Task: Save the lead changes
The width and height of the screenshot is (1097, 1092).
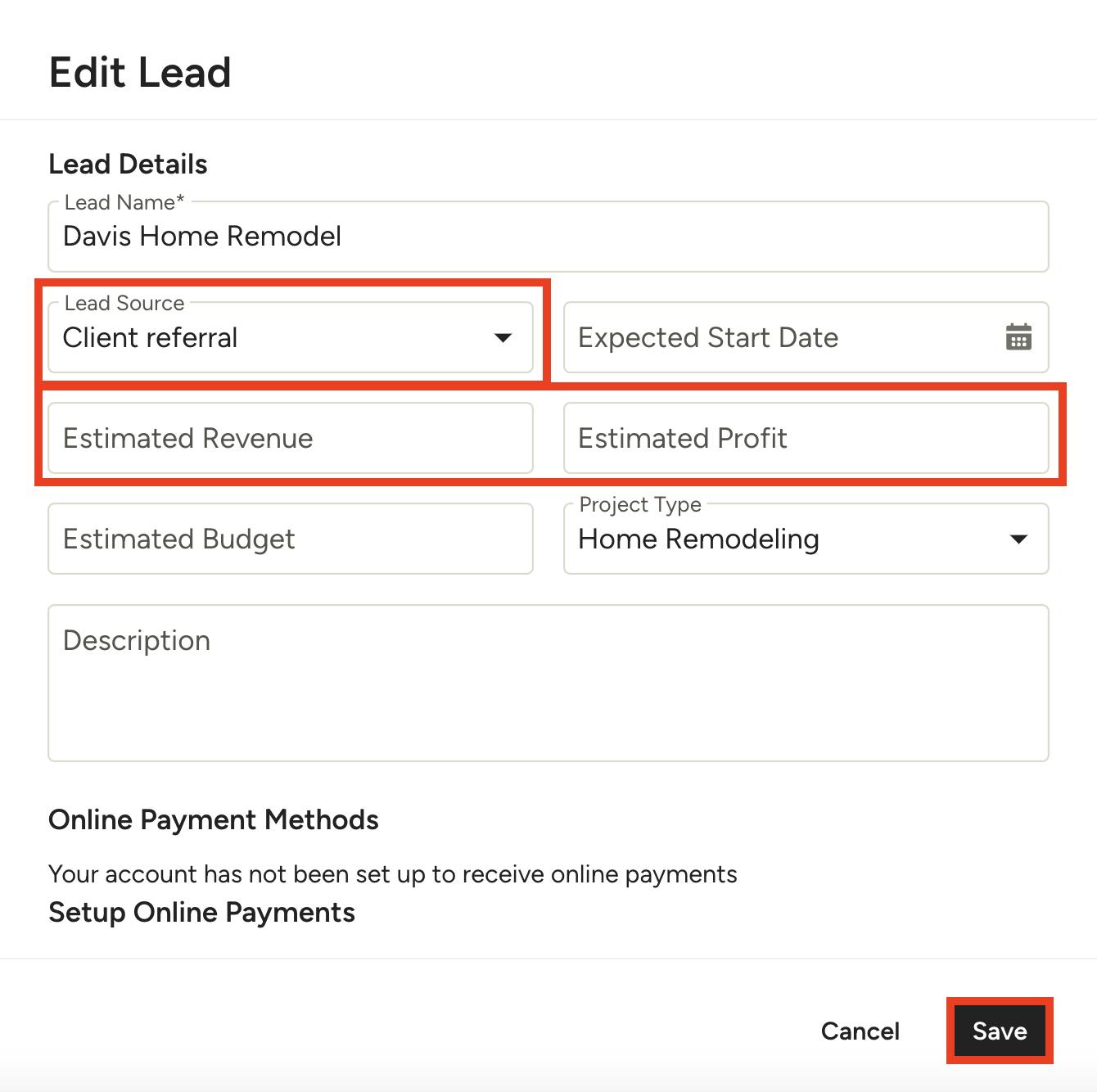Action: click(1000, 1031)
